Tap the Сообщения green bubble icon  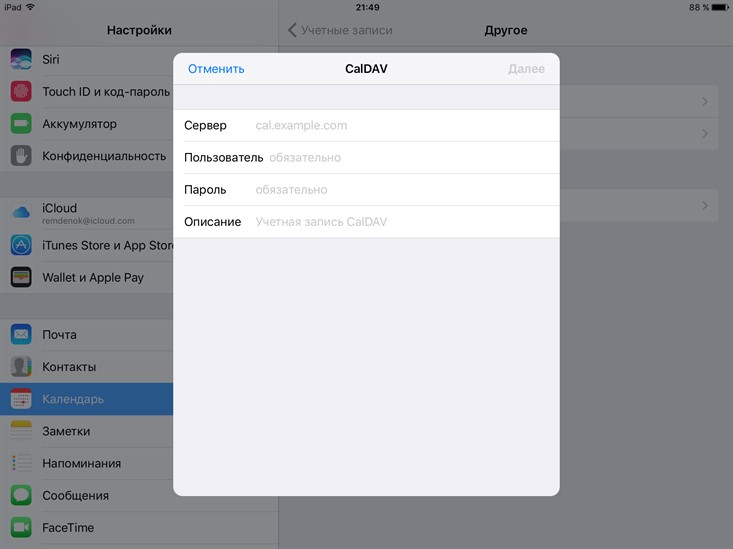tap(21, 495)
